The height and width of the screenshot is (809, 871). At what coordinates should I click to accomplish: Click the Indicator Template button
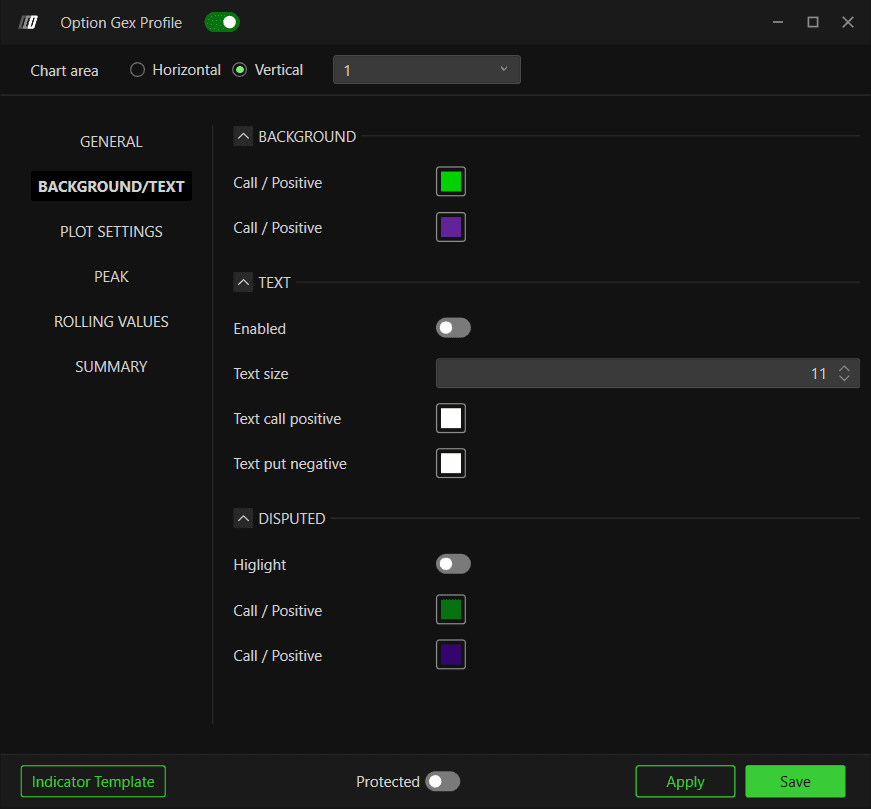tap(93, 781)
